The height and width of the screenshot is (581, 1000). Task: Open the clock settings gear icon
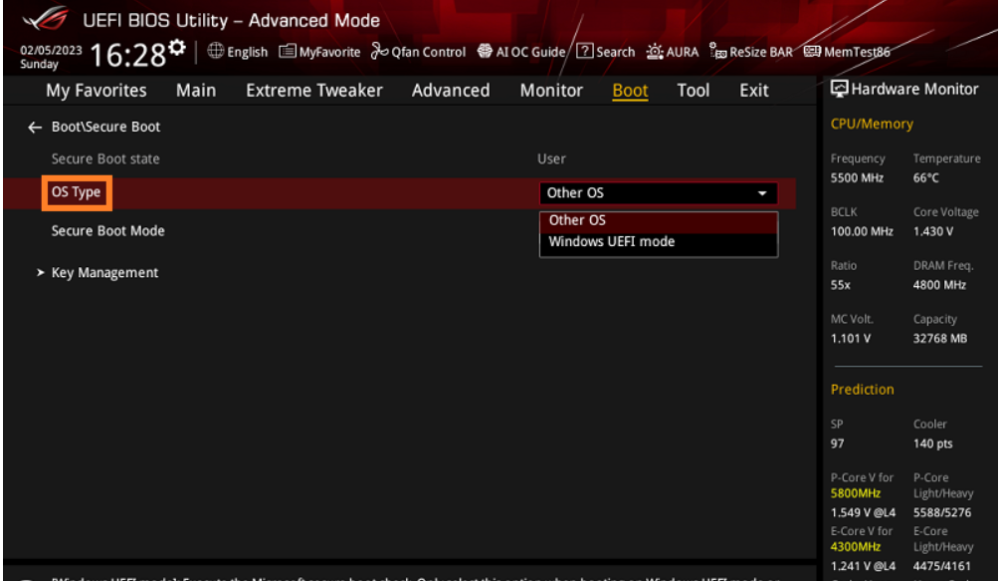(177, 48)
